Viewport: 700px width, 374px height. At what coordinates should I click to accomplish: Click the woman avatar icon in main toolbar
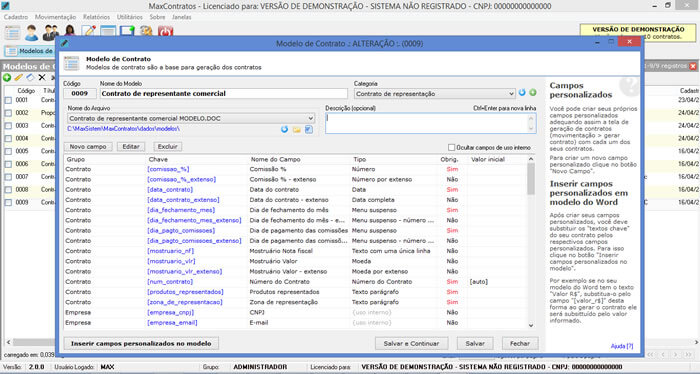(70, 32)
